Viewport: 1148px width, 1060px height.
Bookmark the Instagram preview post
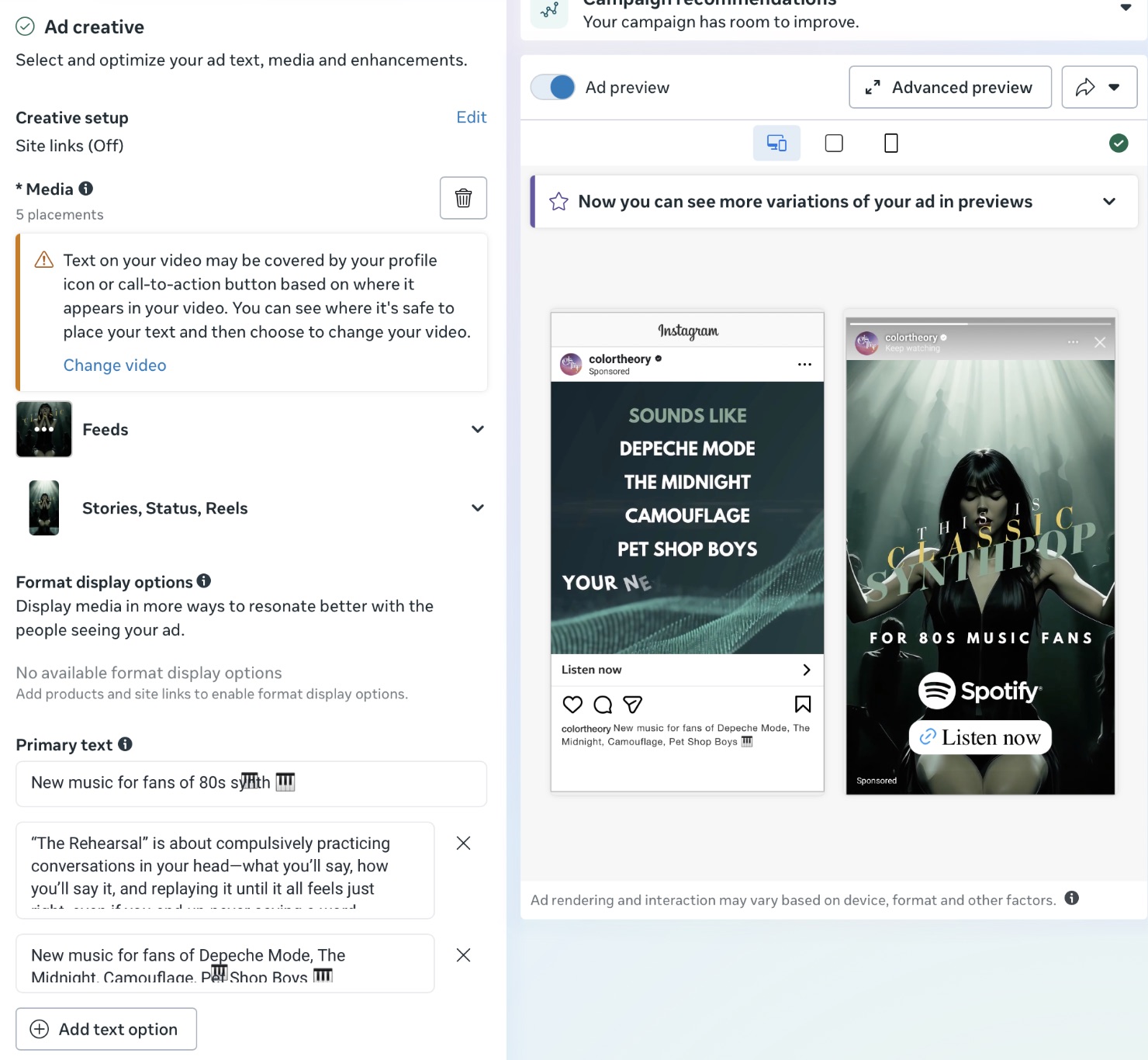click(x=803, y=705)
